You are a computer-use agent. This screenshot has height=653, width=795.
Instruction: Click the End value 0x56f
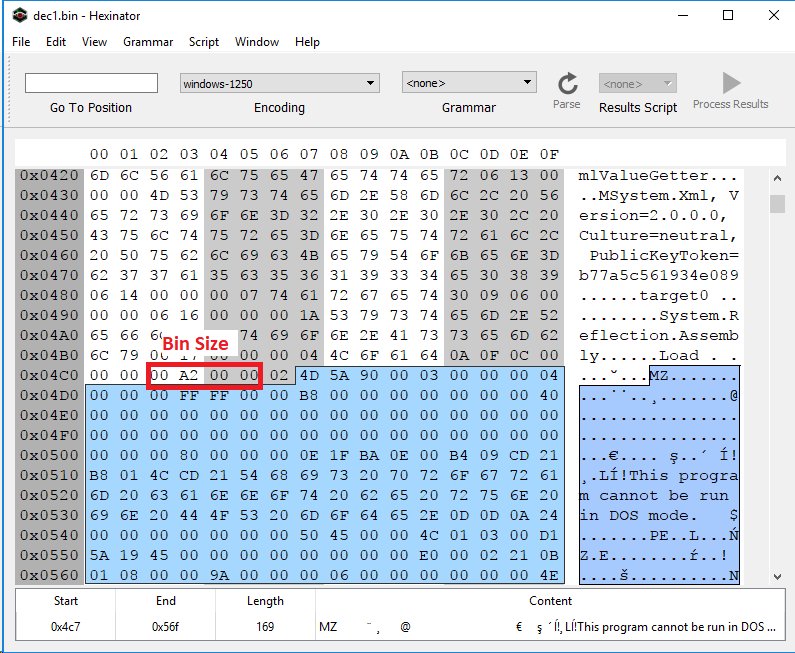pos(165,627)
